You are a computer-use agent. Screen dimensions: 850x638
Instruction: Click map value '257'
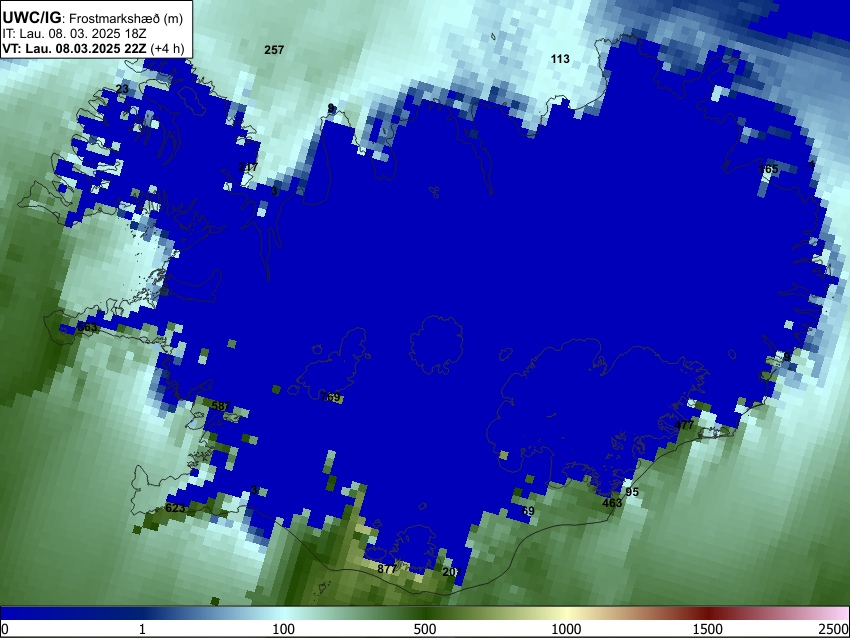tap(274, 50)
